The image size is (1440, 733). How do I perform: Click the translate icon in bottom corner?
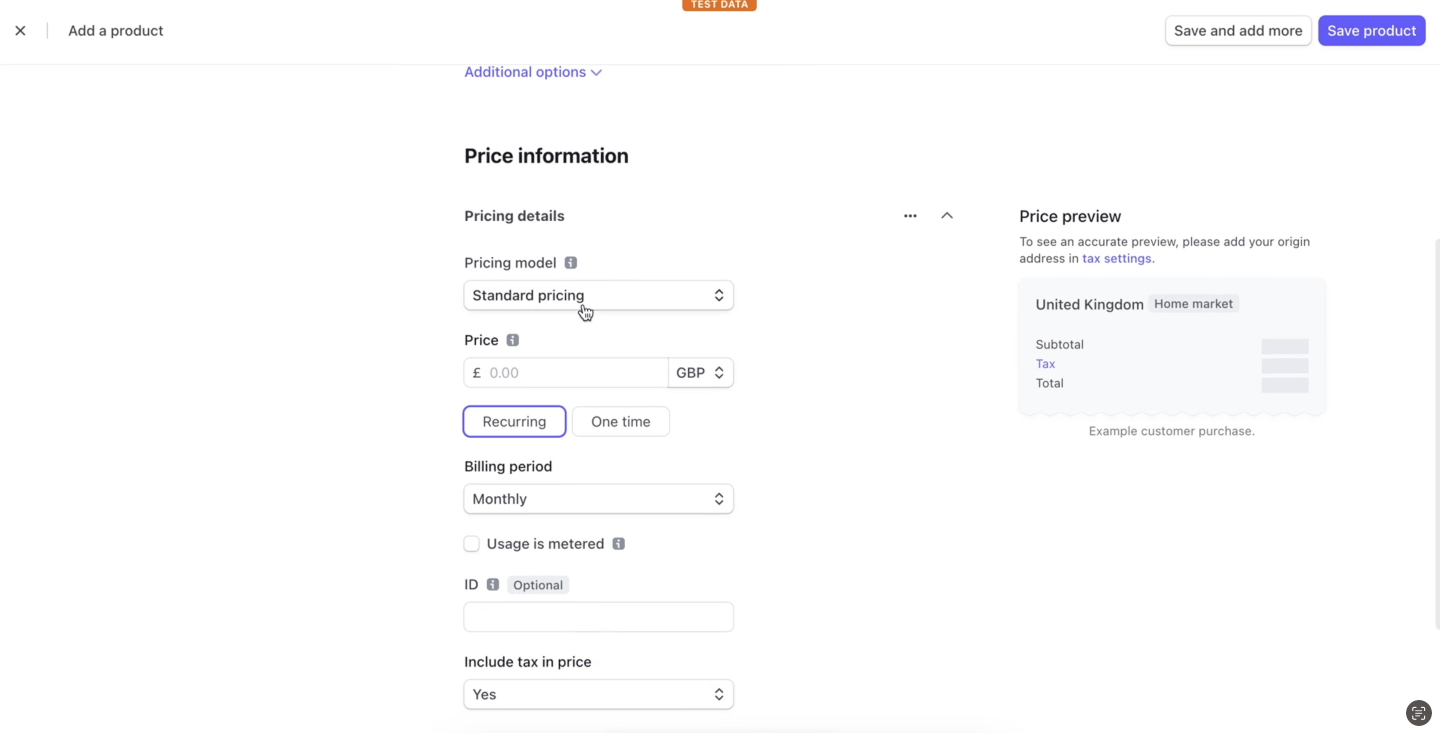(x=1418, y=712)
